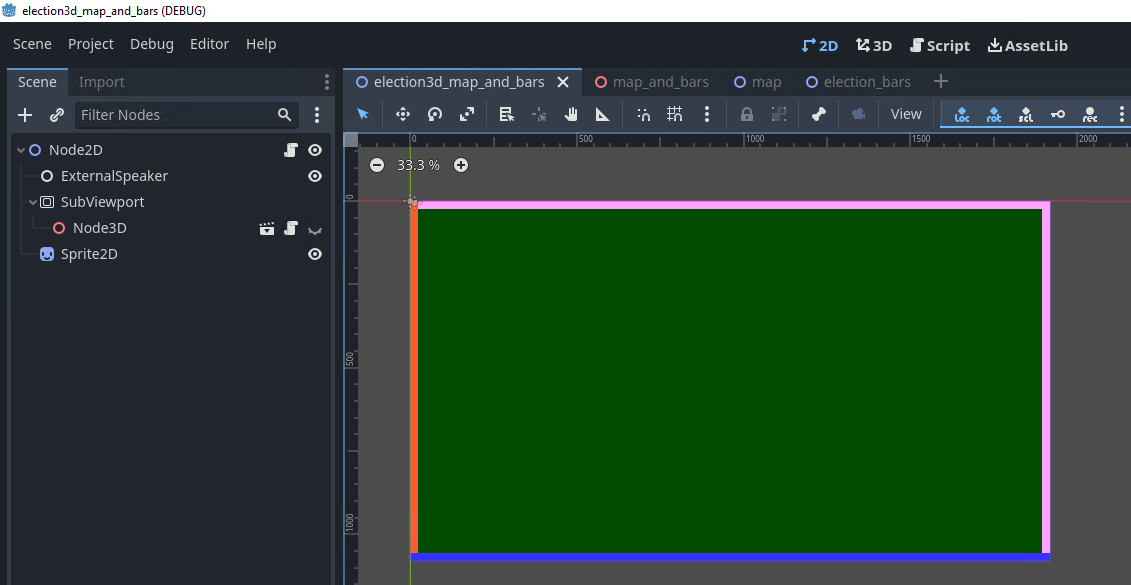Viewport: 1131px width, 585px height.
Task: Collapse the SubViewport tree node
Action: tap(33, 202)
